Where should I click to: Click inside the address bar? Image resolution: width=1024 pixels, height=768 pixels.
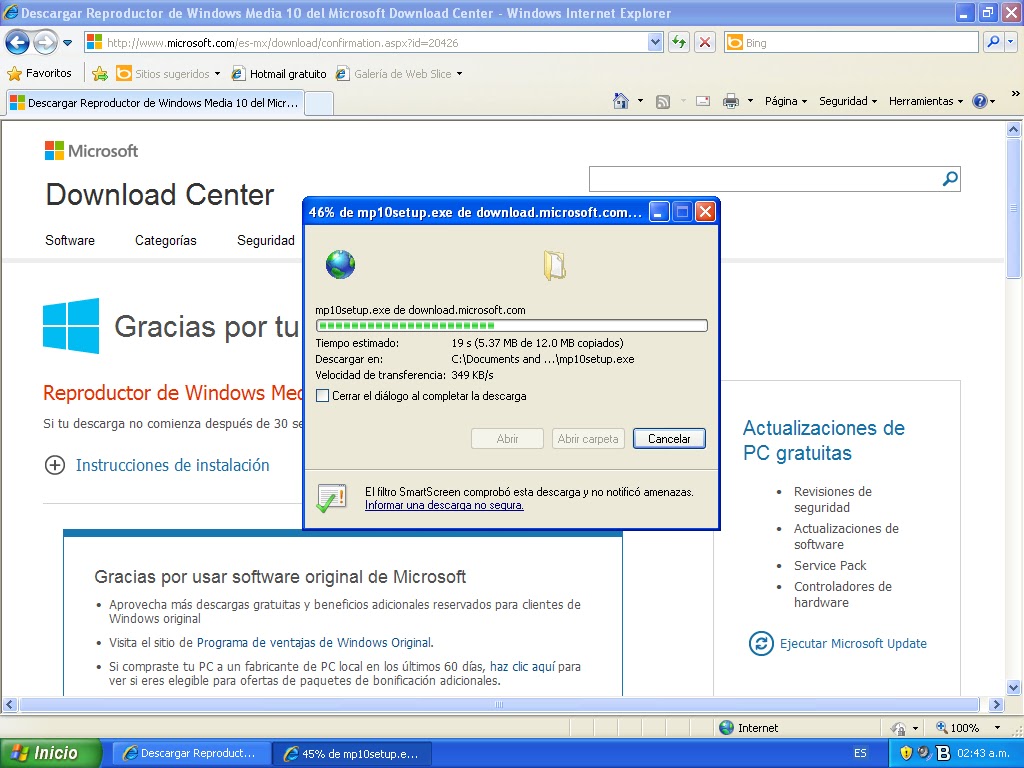(x=350, y=42)
